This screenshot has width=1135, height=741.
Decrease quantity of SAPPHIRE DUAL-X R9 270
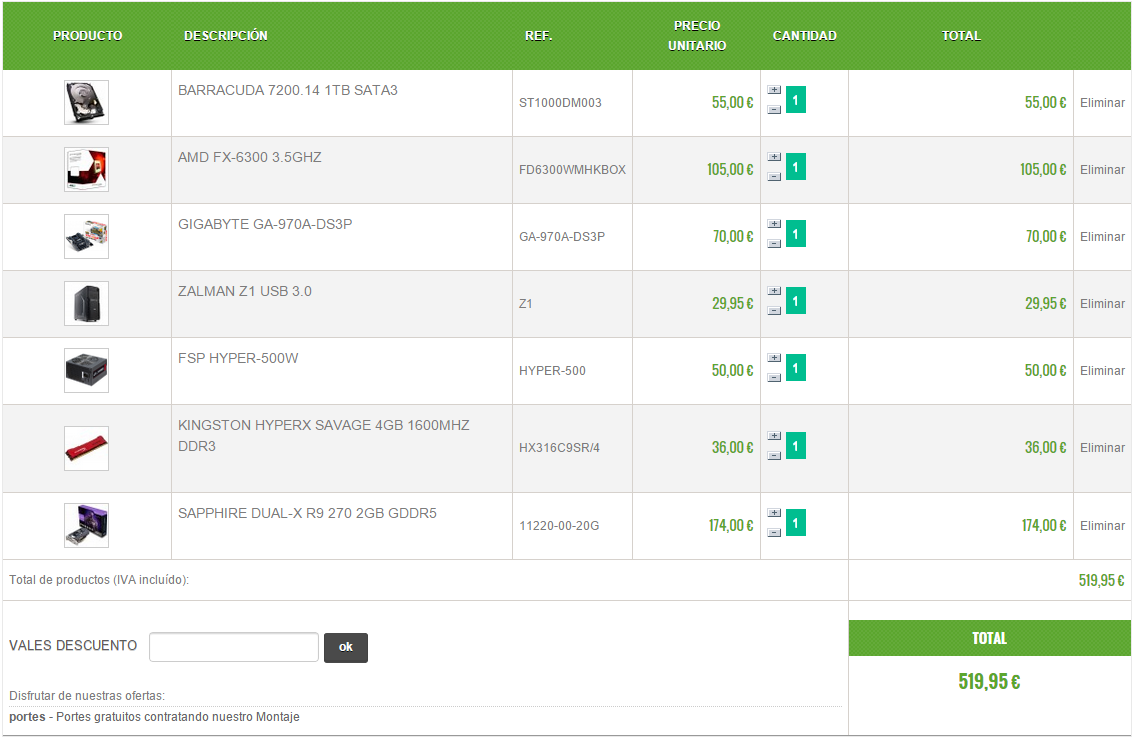pos(774,533)
